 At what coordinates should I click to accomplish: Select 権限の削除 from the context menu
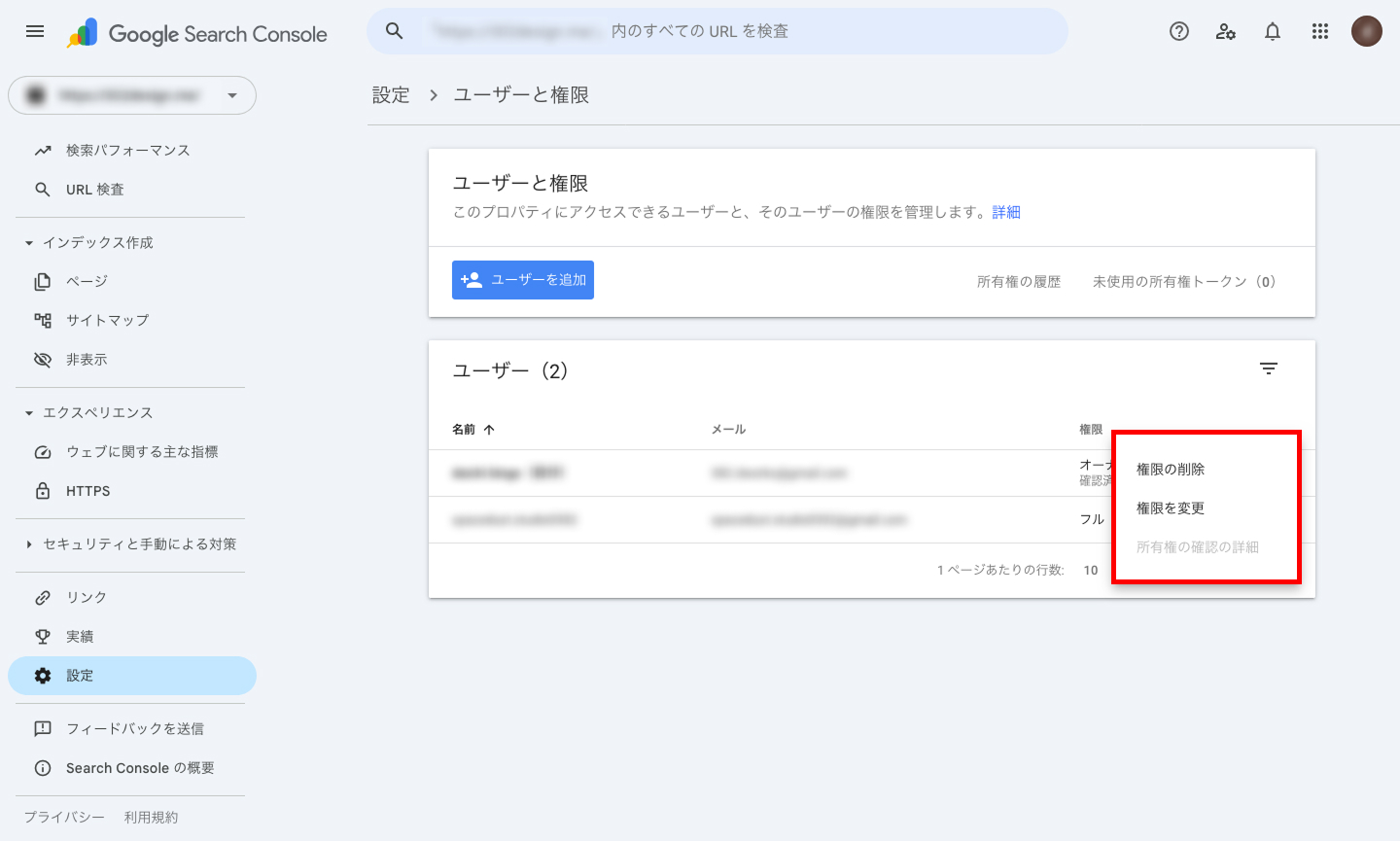pos(1171,470)
